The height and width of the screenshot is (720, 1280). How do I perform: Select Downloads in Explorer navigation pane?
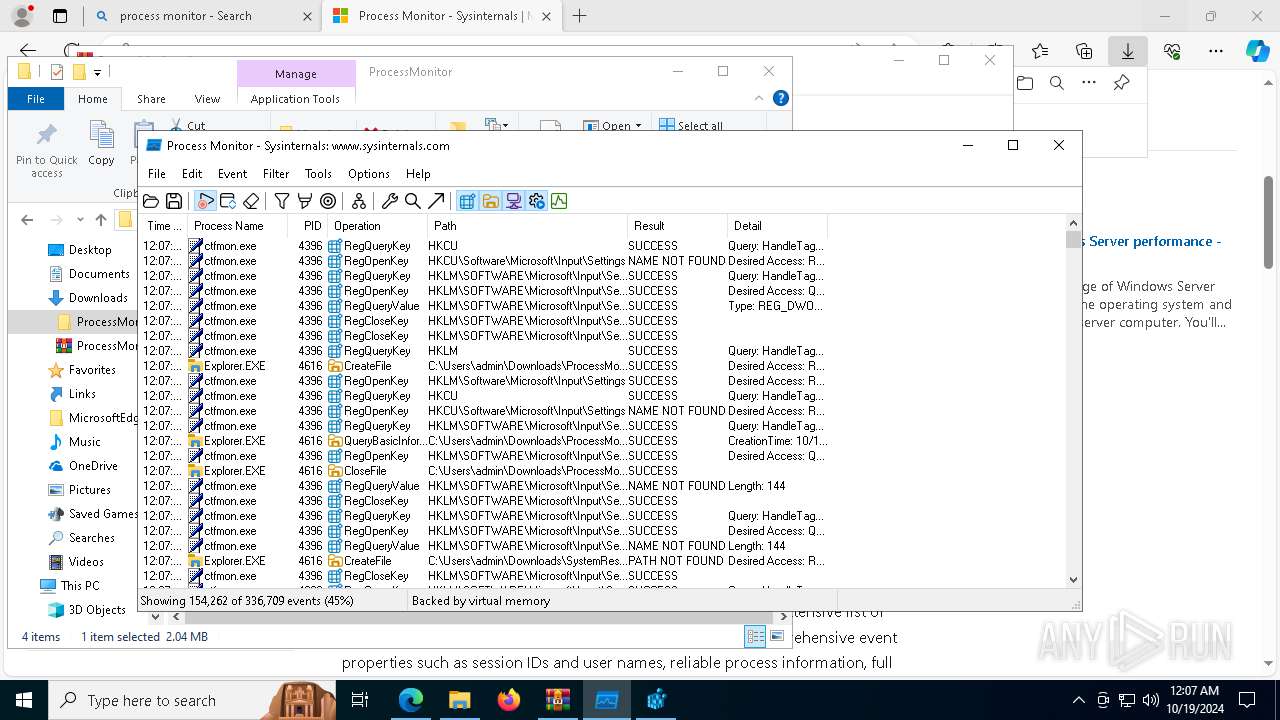click(x=98, y=298)
